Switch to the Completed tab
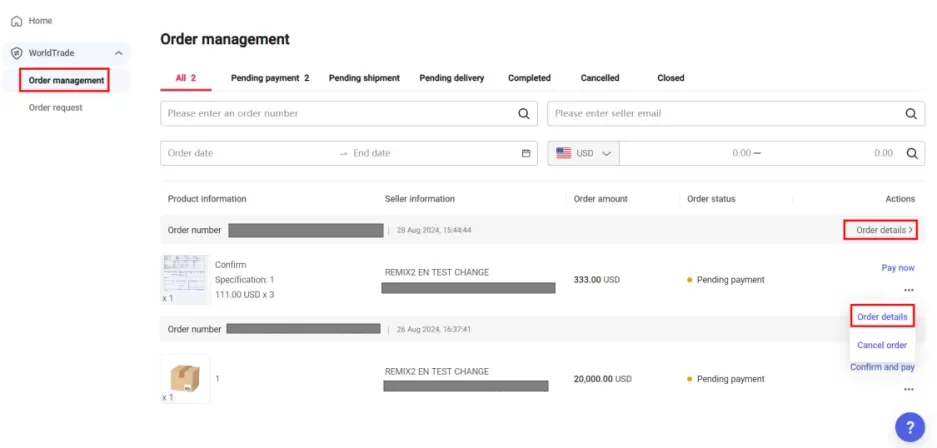This screenshot has height=448, width=937. 529,78
